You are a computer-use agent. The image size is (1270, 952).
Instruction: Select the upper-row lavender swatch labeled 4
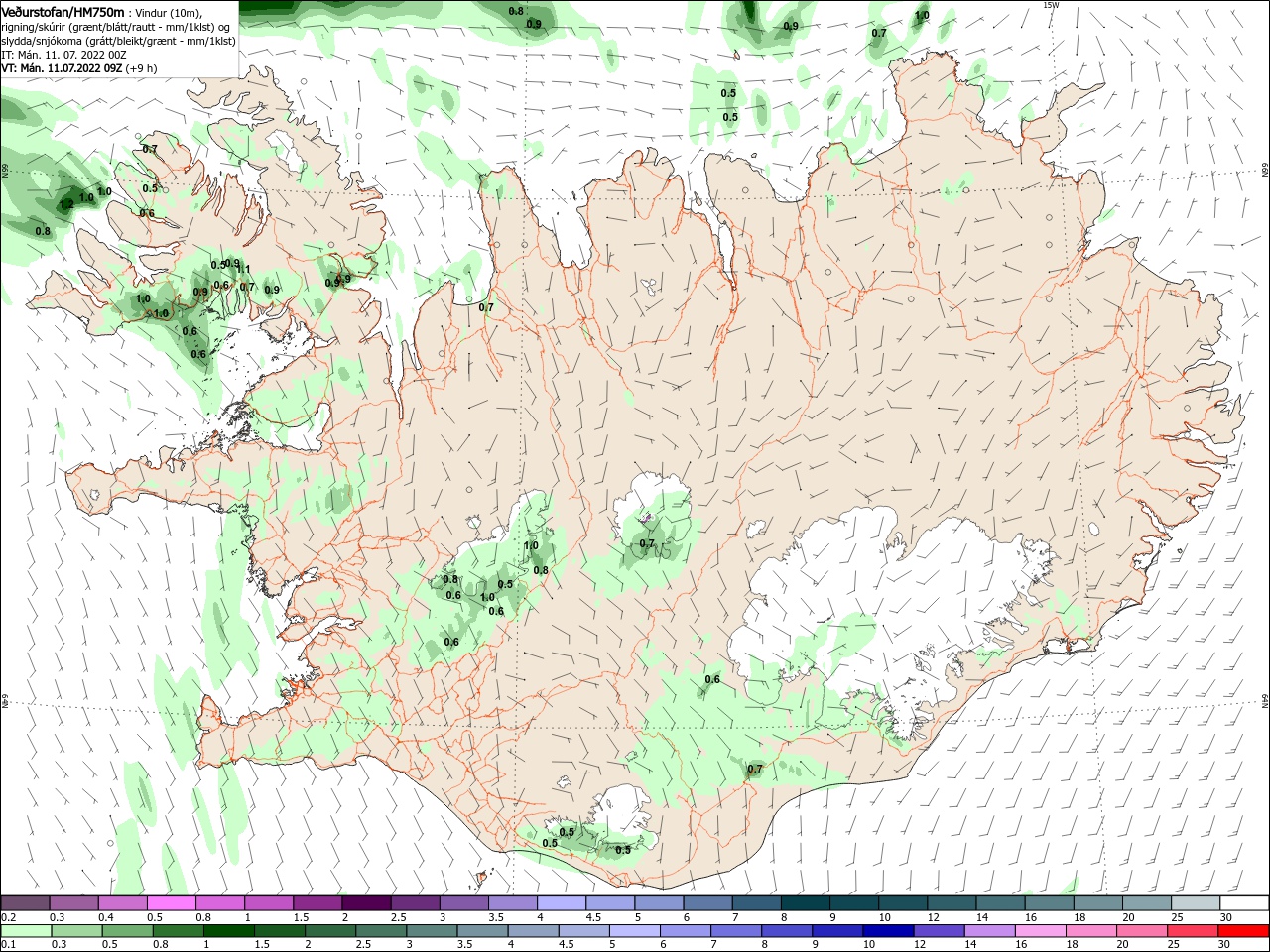(x=562, y=903)
